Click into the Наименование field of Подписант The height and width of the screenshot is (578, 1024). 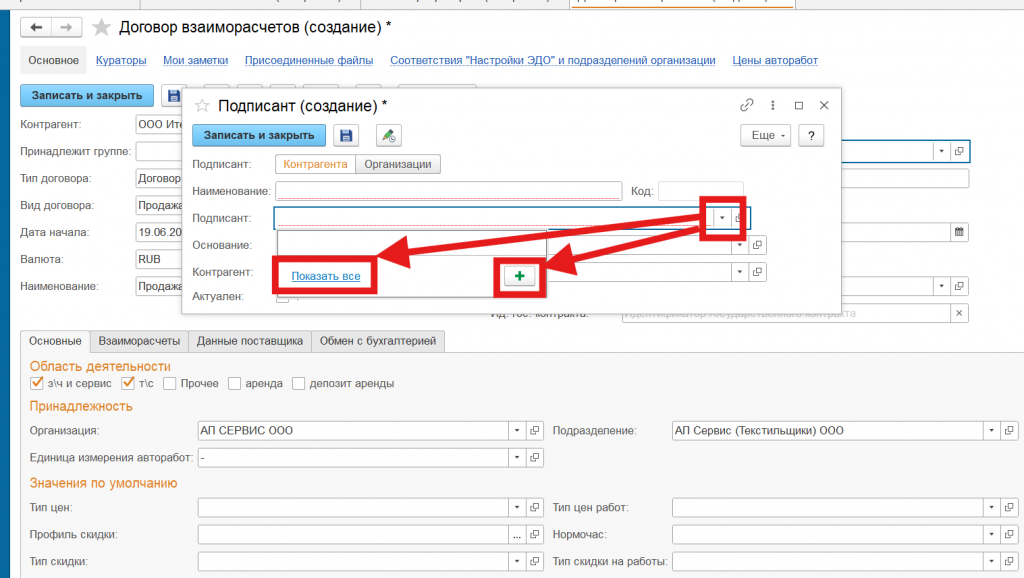447,190
